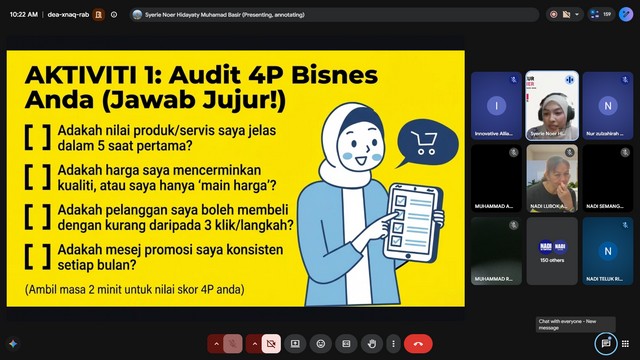640x360 pixels.
Task: Open the activities grid icon
Action: [x=625, y=344]
